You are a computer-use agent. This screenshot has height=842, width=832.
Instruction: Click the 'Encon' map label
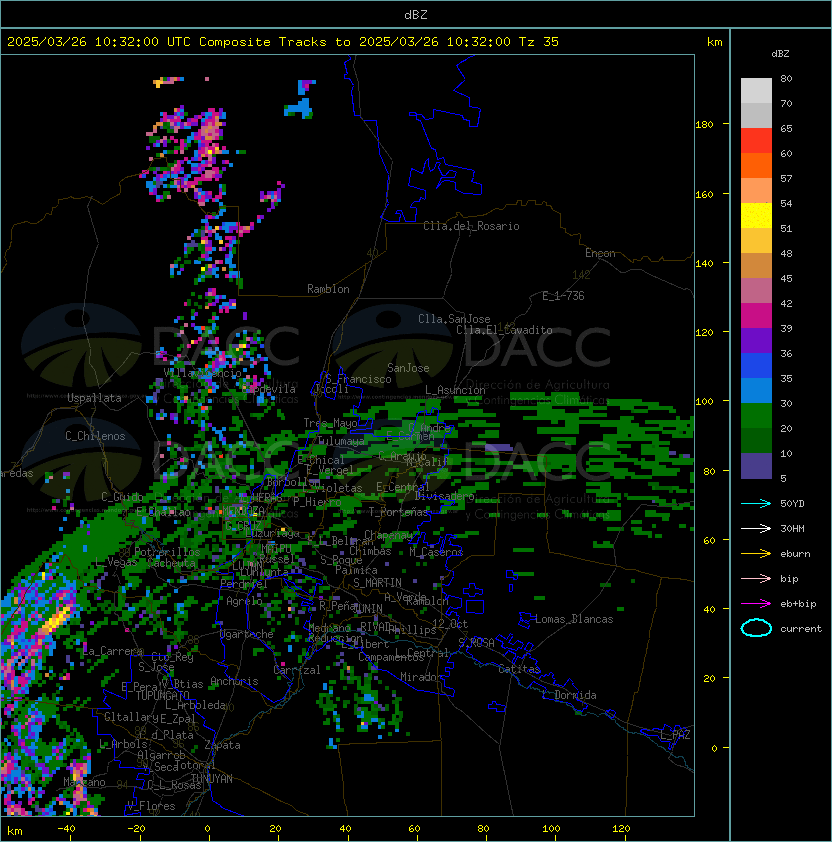600,253
